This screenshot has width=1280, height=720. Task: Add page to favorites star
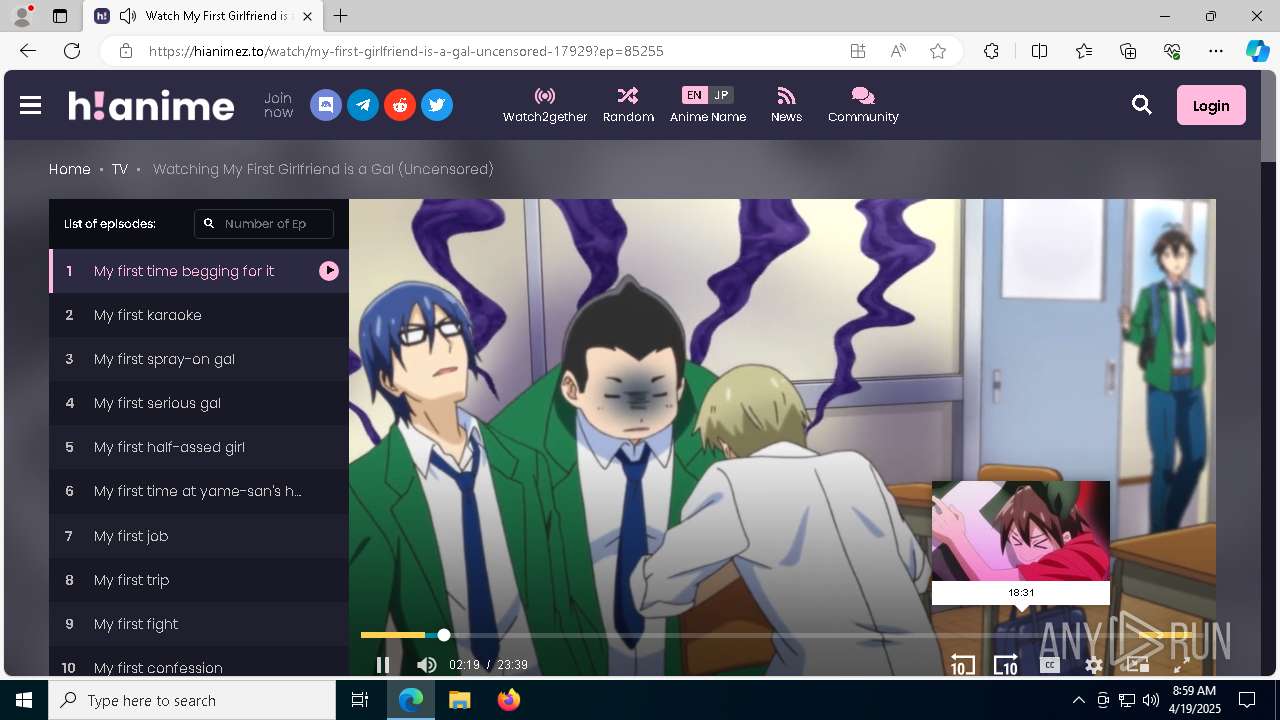pyautogui.click(x=938, y=51)
